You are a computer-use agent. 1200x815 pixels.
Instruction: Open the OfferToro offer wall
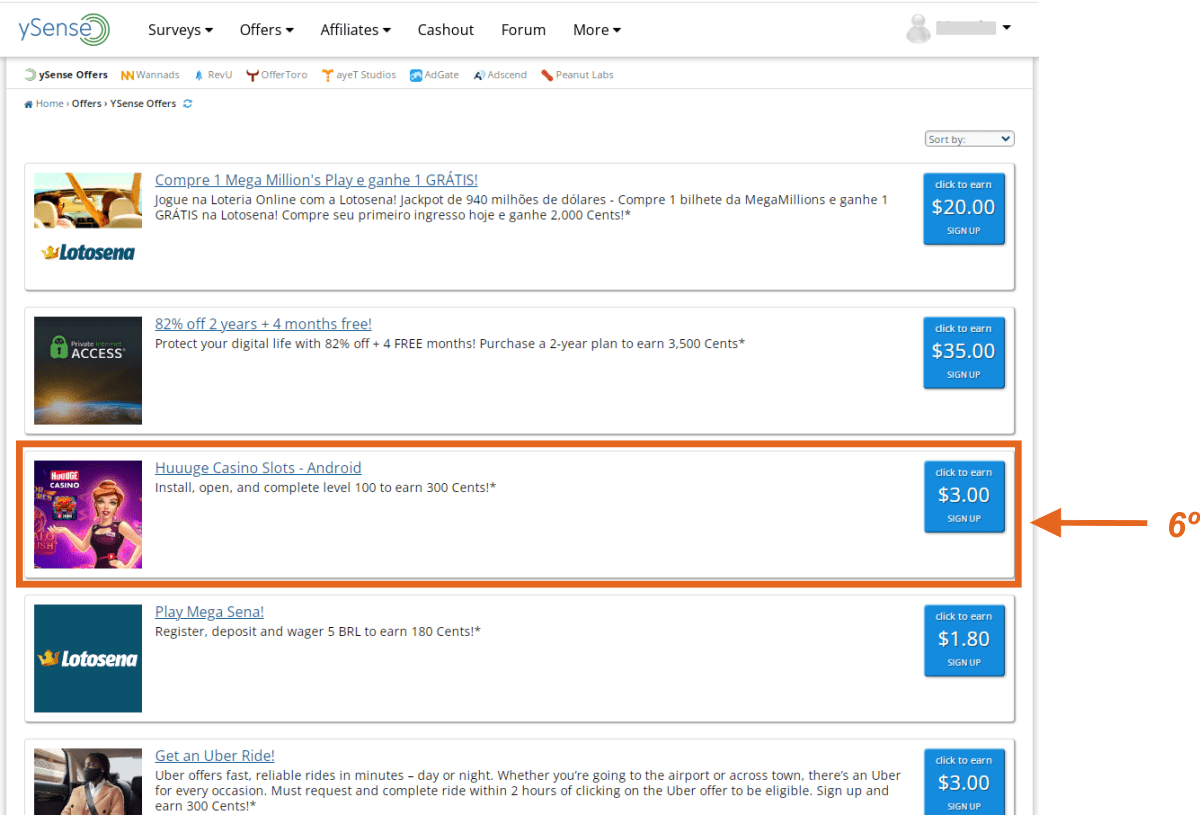tap(277, 75)
